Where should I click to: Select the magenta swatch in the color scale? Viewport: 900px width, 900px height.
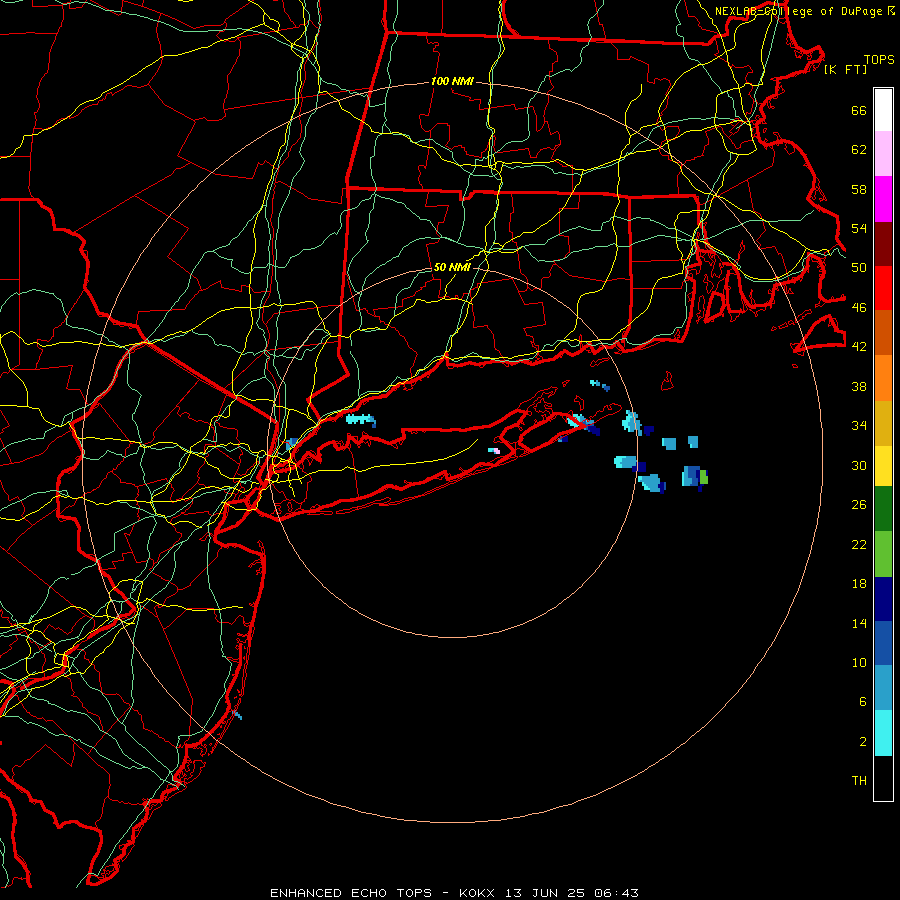883,199
